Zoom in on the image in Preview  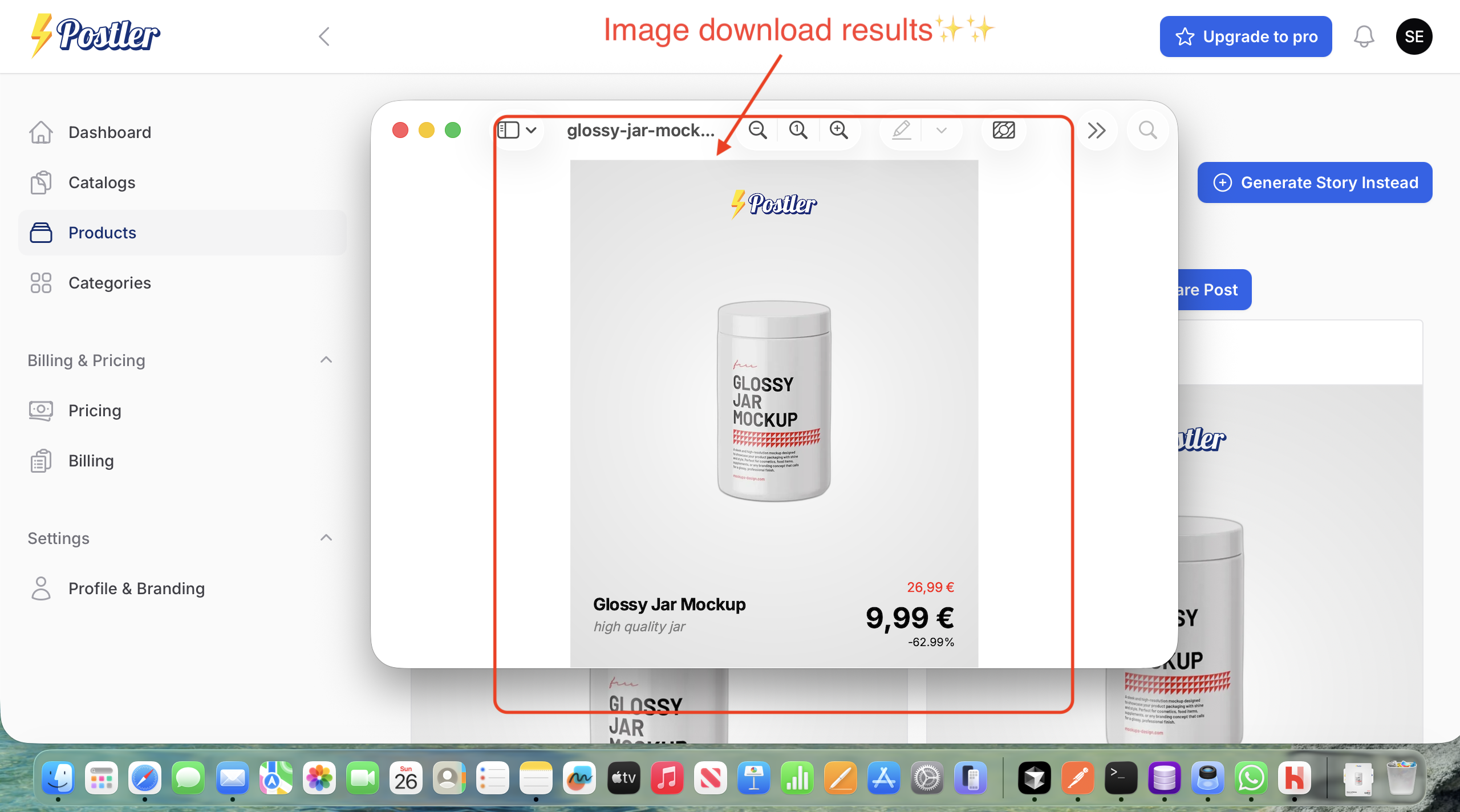pyautogui.click(x=838, y=130)
